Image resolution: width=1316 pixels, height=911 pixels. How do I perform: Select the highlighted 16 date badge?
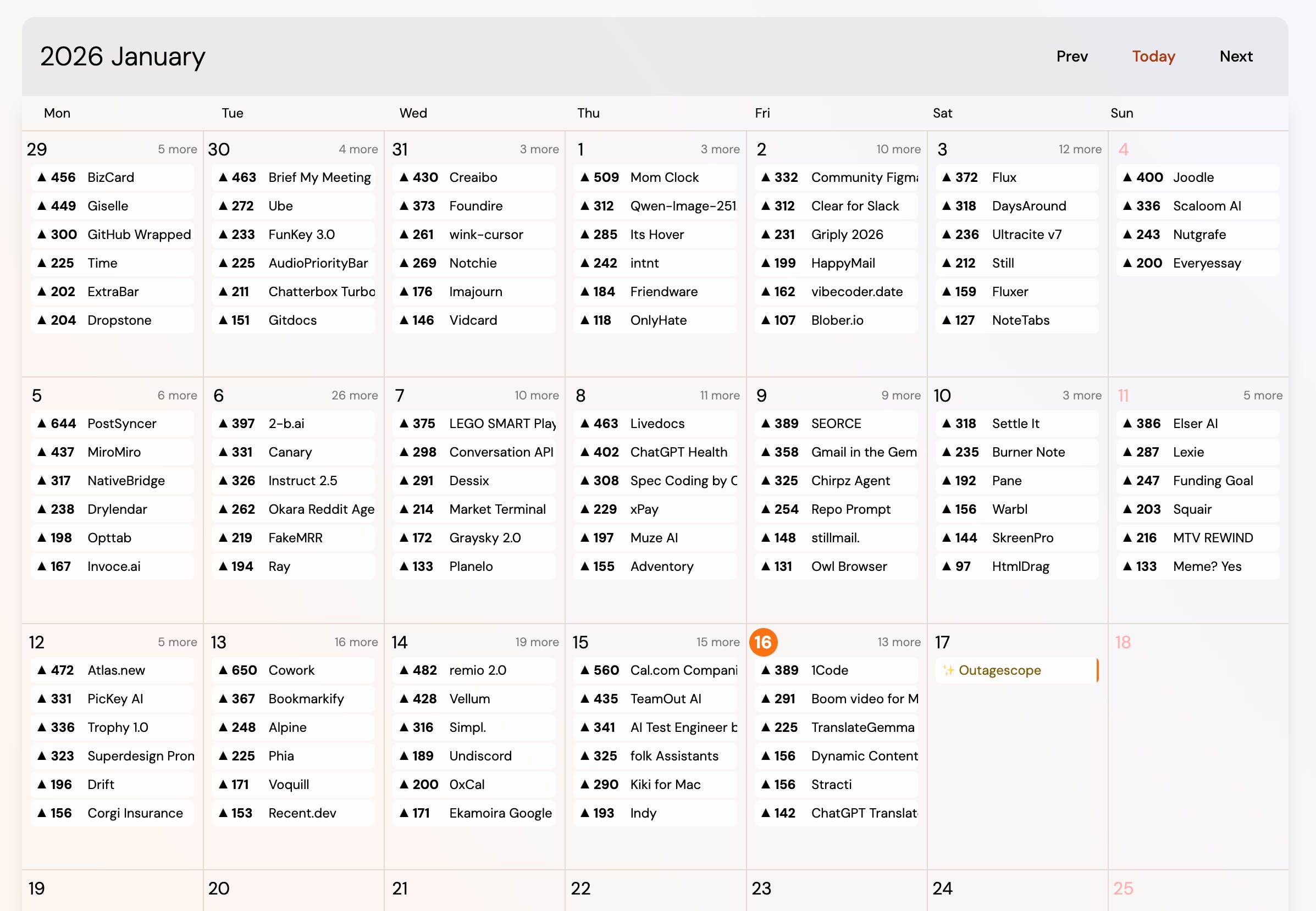(x=763, y=642)
